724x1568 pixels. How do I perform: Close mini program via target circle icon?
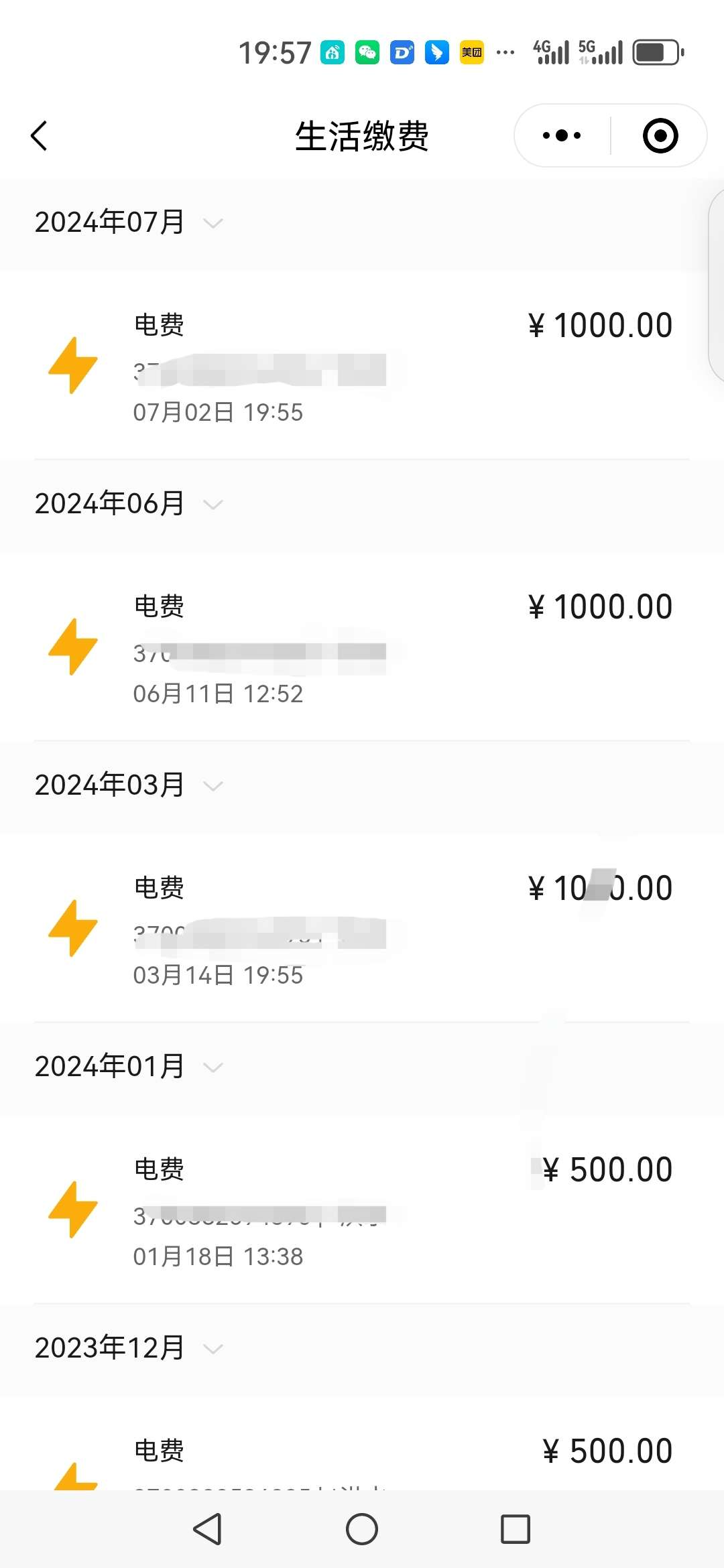coord(660,136)
